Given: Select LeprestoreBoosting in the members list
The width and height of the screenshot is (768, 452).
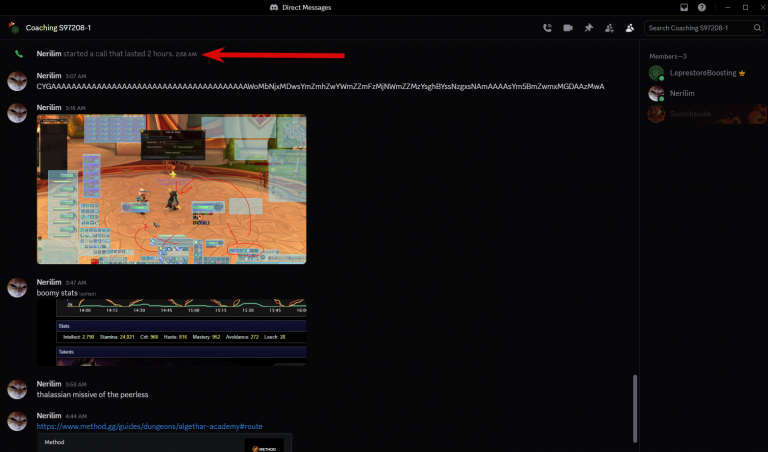Looking at the screenshot, I should point(704,73).
